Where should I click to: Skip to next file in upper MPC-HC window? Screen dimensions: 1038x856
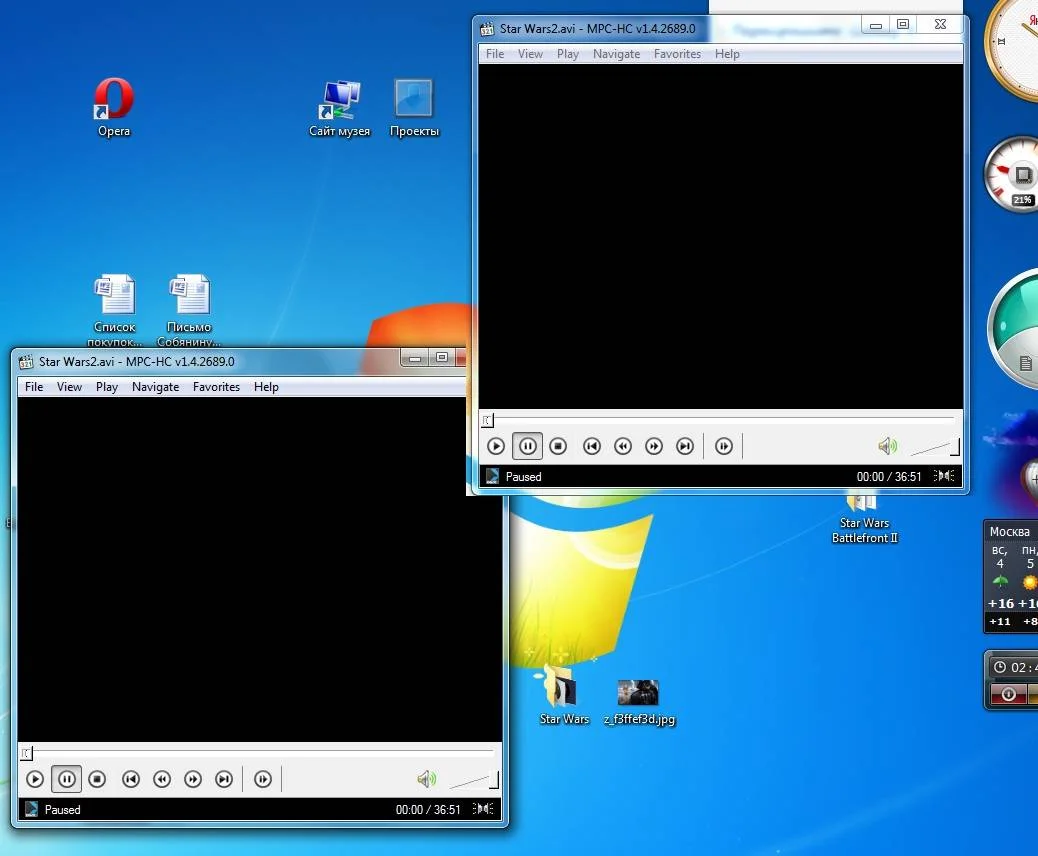click(x=685, y=446)
